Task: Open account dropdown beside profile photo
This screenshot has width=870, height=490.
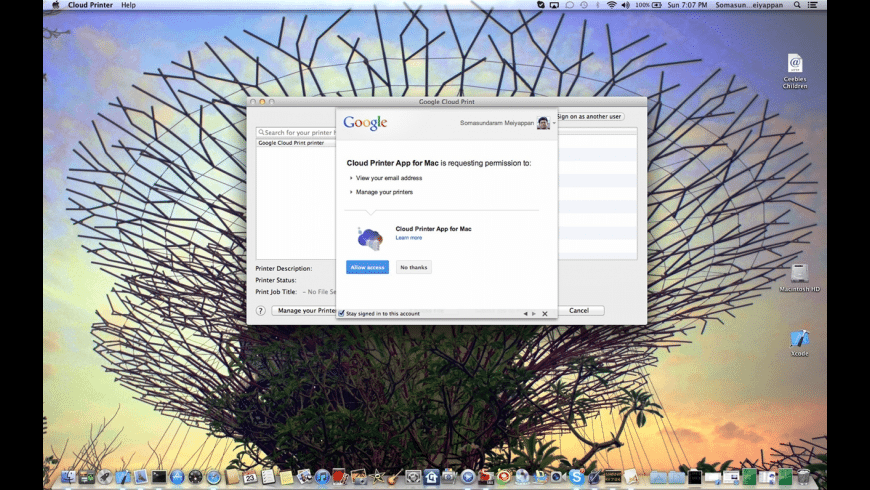Action: coord(554,123)
